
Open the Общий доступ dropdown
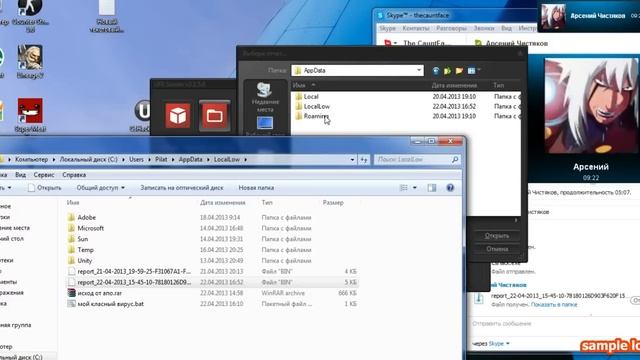click(100, 188)
